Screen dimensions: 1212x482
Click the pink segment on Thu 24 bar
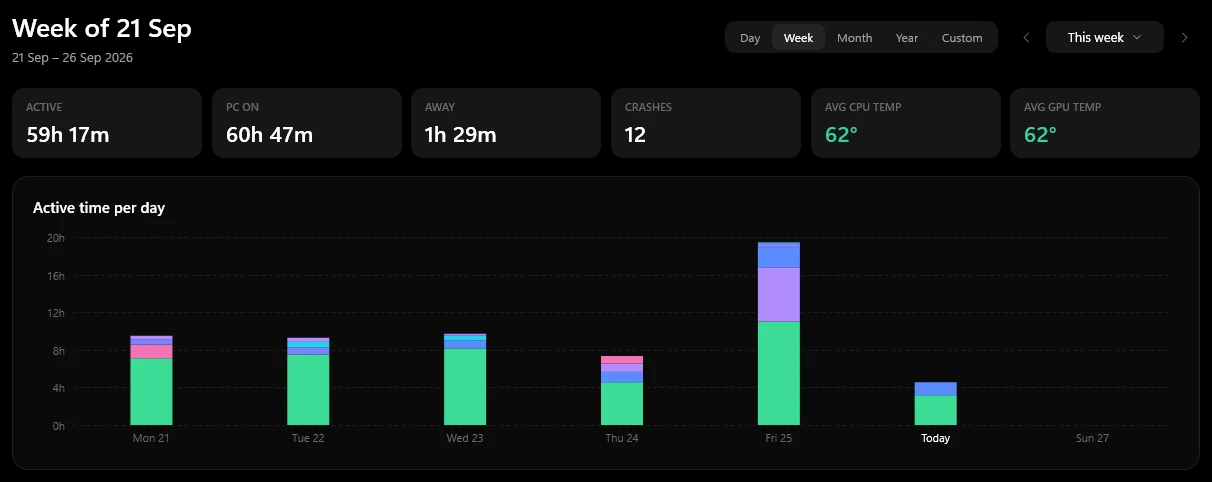[x=622, y=359]
